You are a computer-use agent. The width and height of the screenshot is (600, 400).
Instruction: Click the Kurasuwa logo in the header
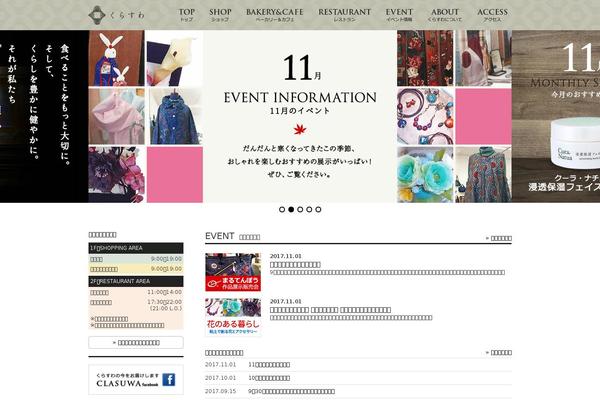116,15
